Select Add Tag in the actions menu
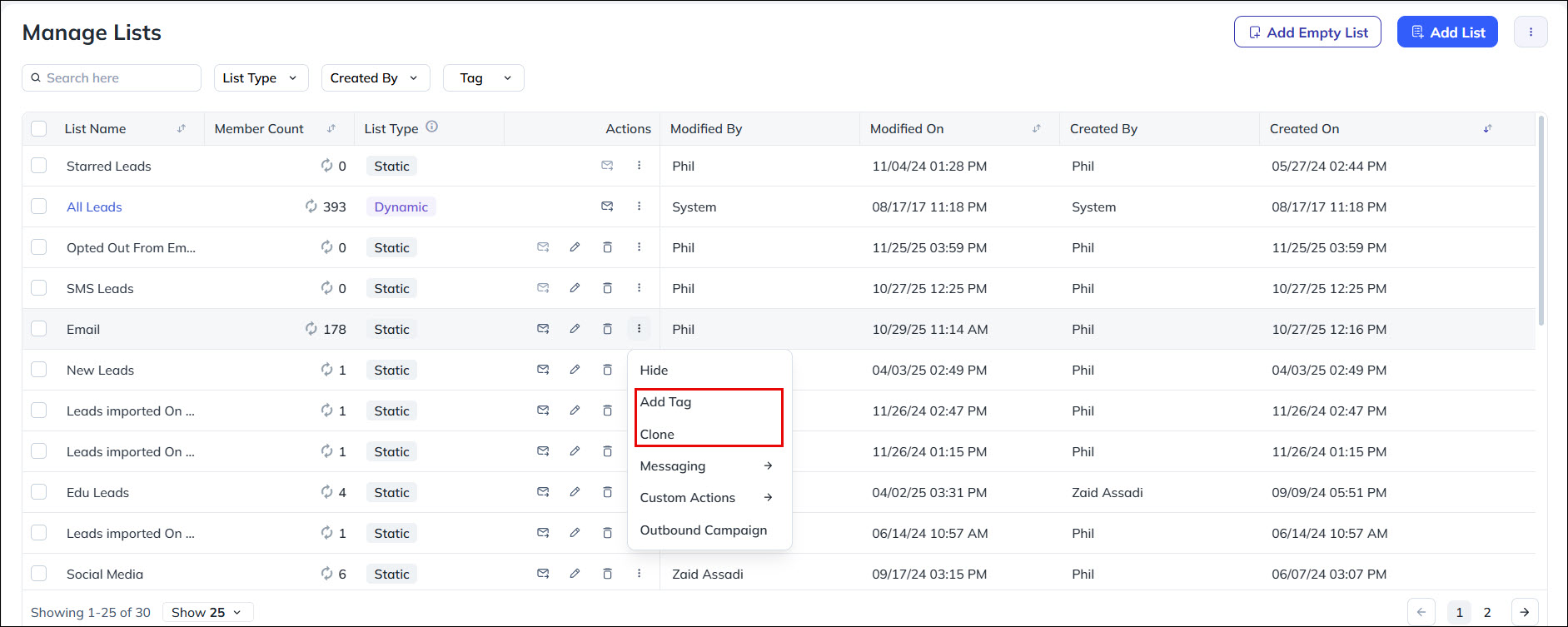 pos(665,402)
